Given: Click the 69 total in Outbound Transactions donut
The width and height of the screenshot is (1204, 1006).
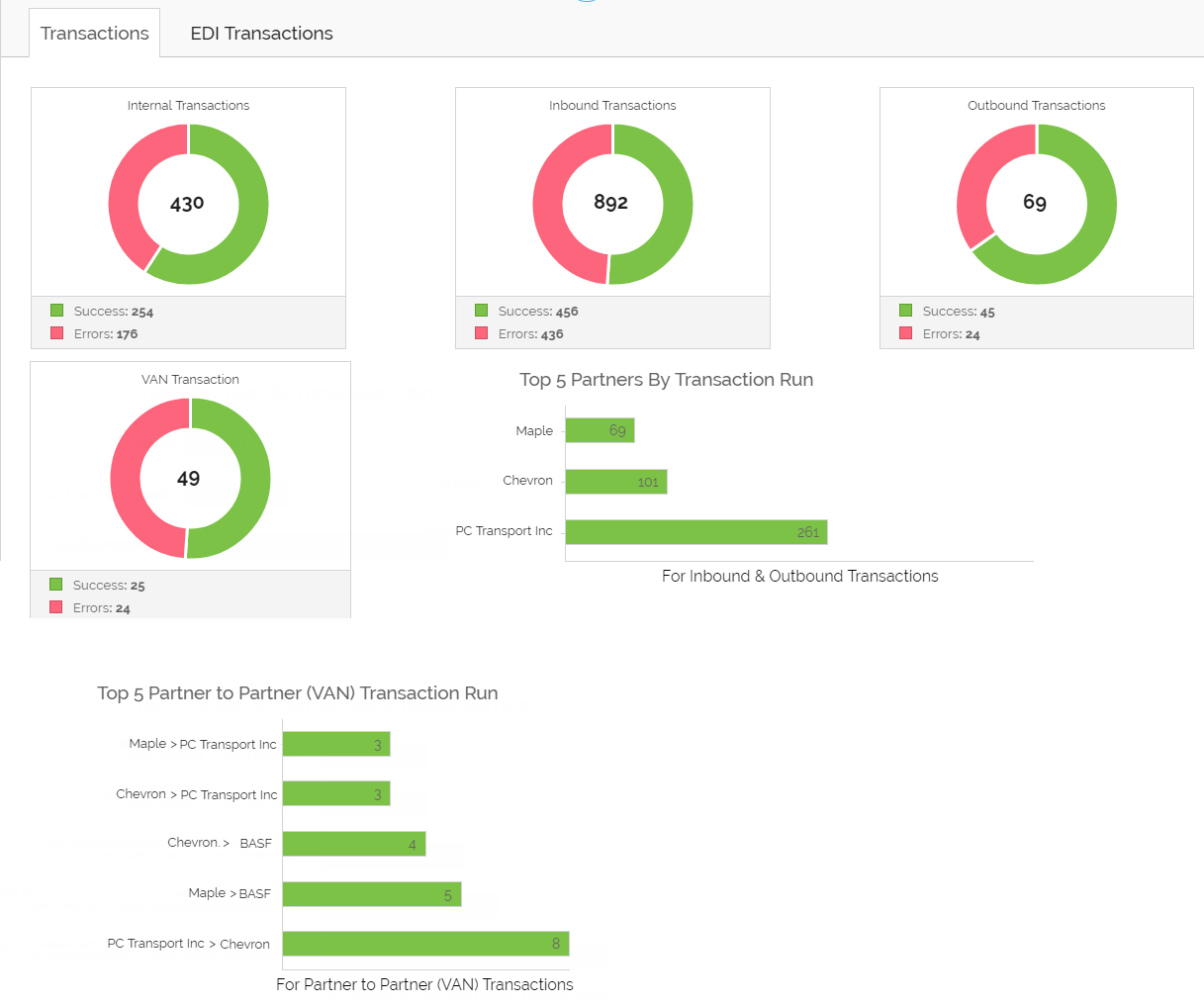Looking at the screenshot, I should point(1035,203).
